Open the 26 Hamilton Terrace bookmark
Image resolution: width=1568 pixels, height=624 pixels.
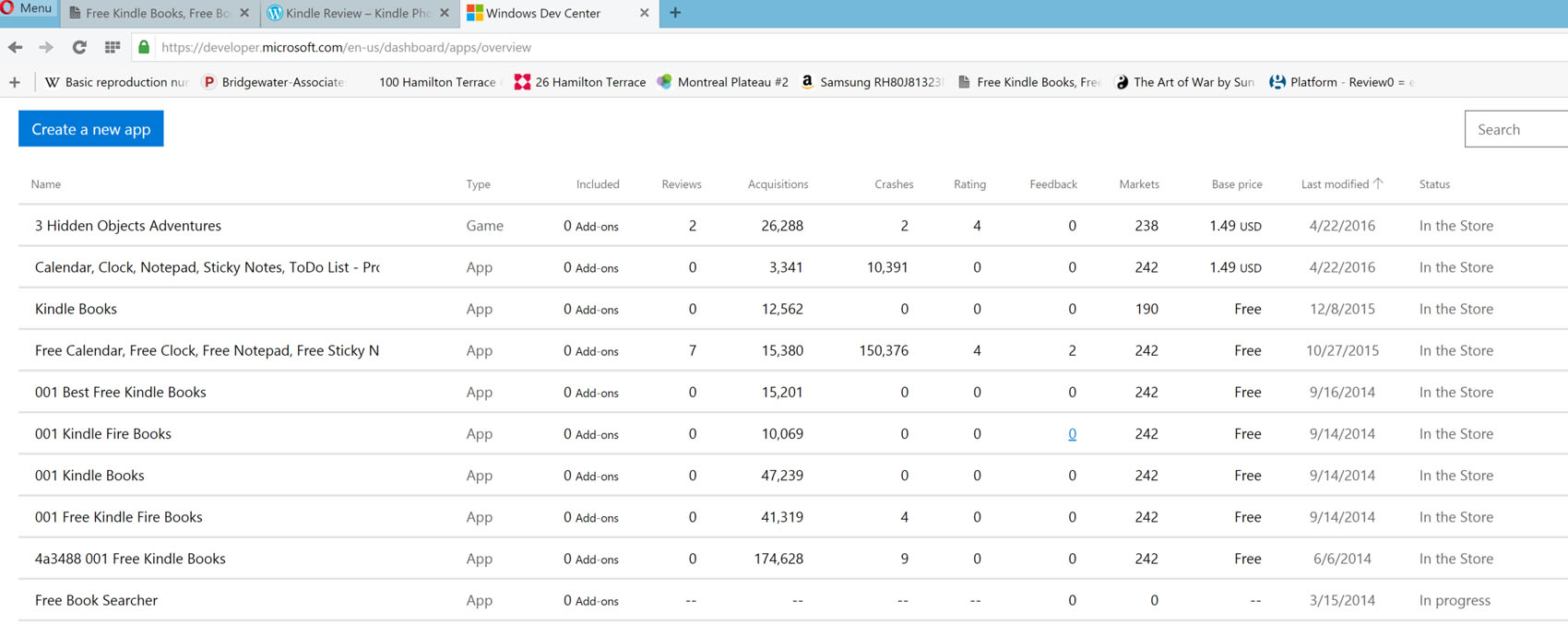[x=580, y=82]
